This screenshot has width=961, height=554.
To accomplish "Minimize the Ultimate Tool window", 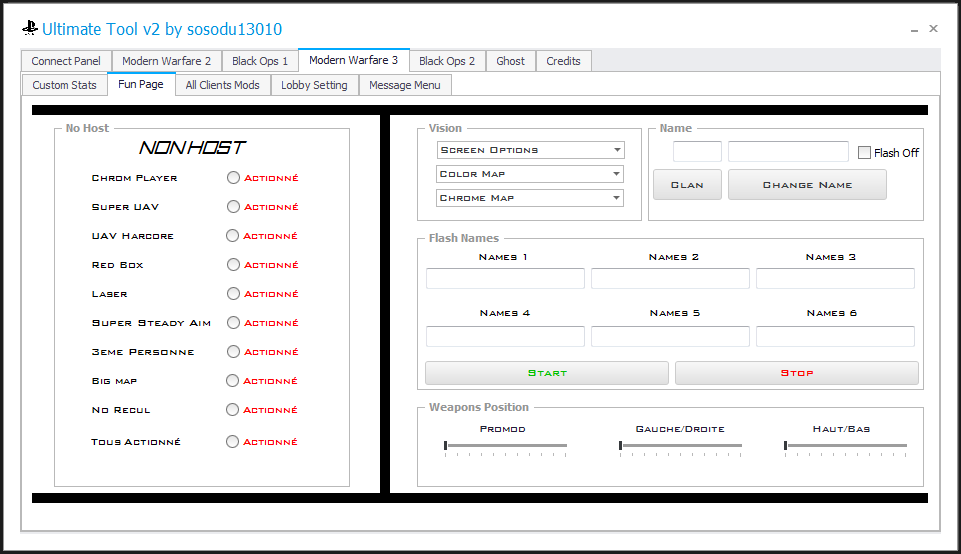I will [x=914, y=29].
